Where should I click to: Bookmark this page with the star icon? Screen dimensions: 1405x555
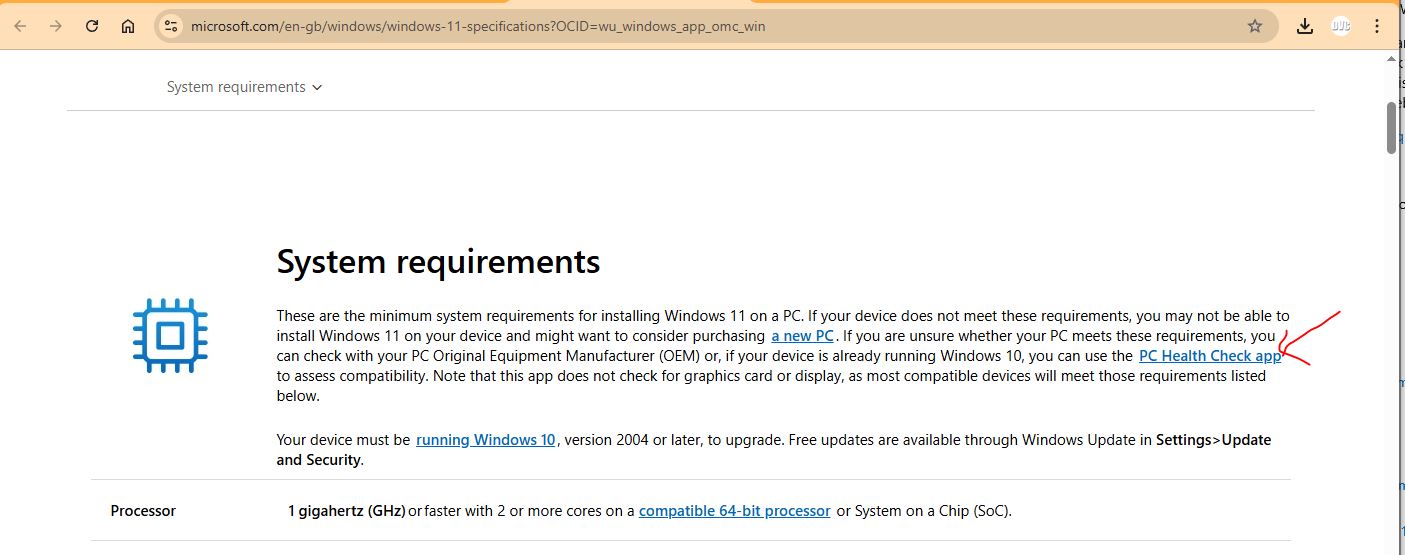point(1255,27)
